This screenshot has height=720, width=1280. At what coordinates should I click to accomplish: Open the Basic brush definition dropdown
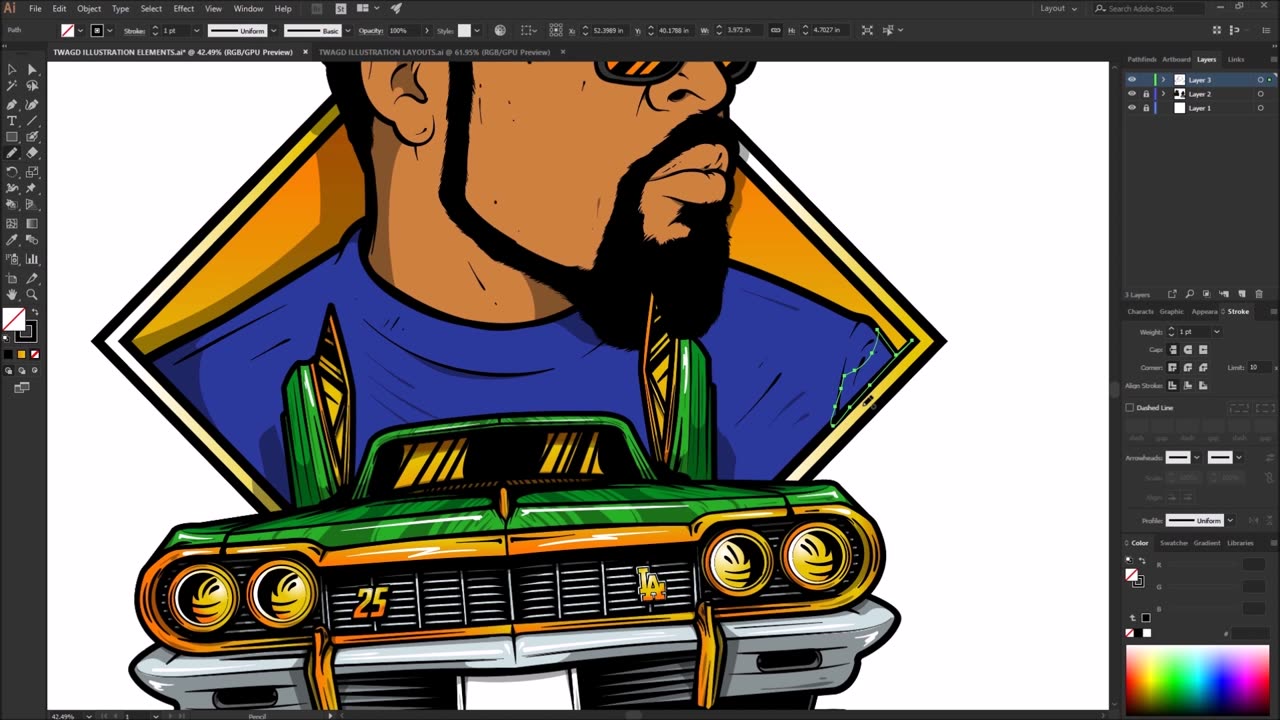pyautogui.click(x=348, y=31)
